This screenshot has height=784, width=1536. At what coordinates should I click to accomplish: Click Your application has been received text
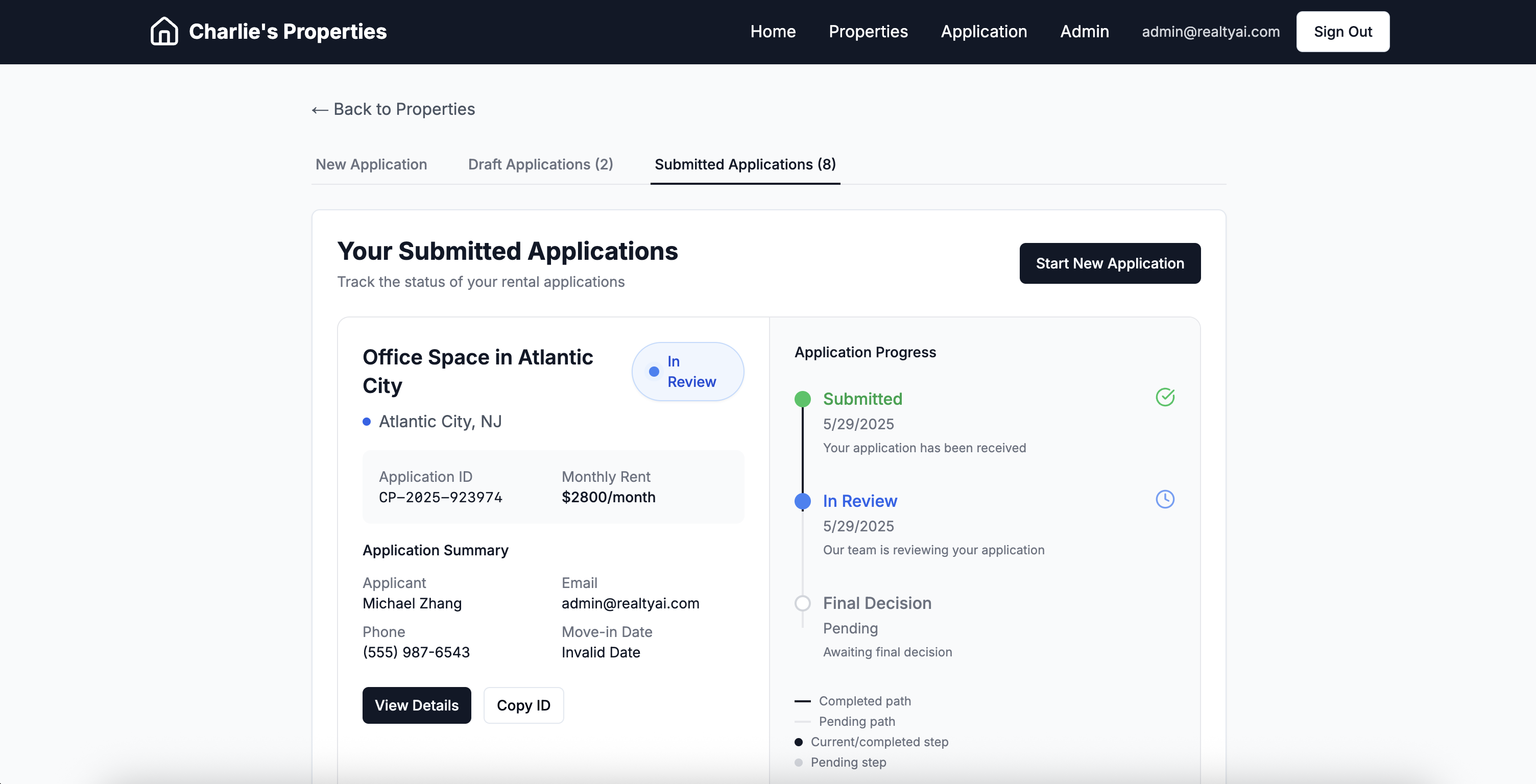coord(924,448)
